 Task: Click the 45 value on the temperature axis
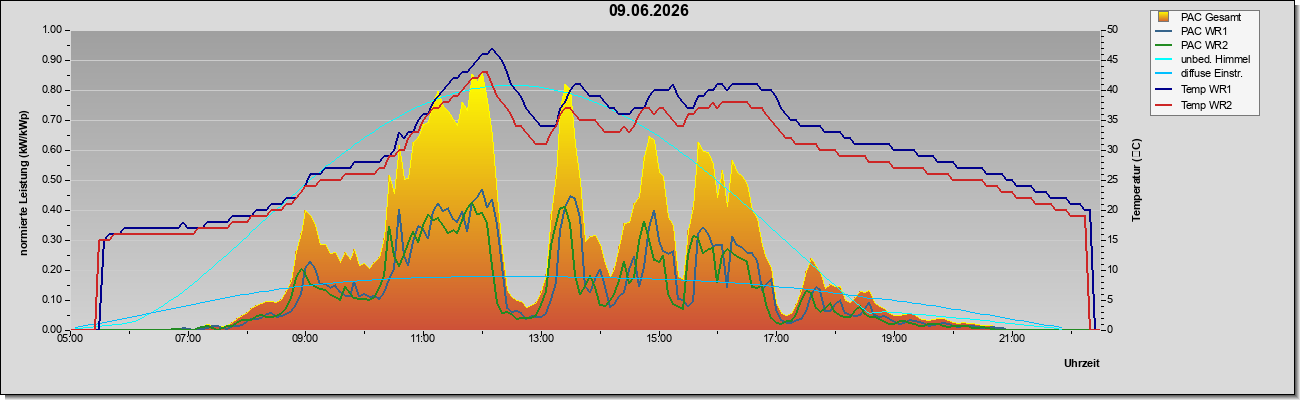[1111, 60]
